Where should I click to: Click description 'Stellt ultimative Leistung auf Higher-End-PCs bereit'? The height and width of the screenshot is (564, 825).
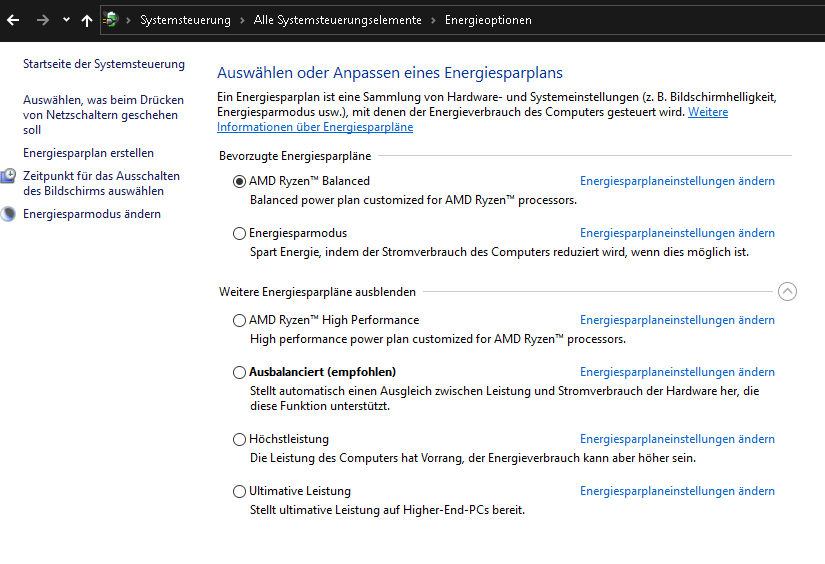click(387, 510)
